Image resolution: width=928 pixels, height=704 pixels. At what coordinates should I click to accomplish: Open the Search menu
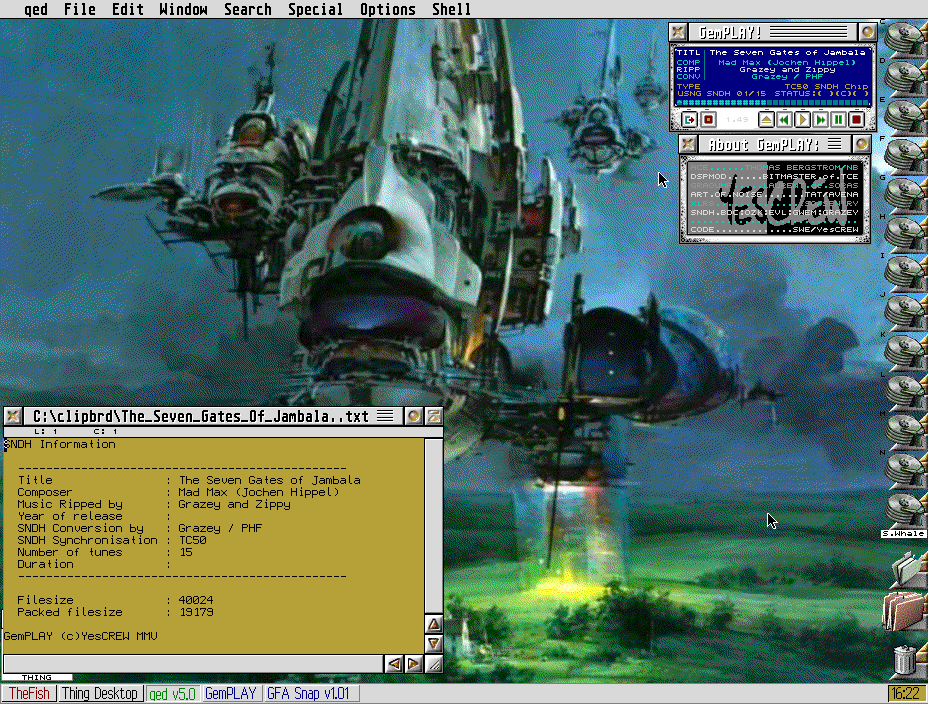247,9
